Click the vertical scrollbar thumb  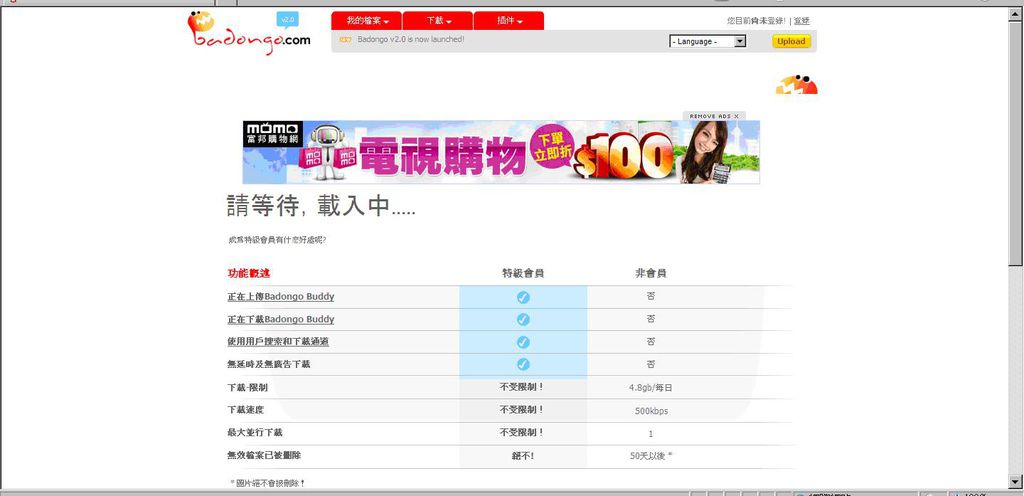pyautogui.click(x=1015, y=142)
